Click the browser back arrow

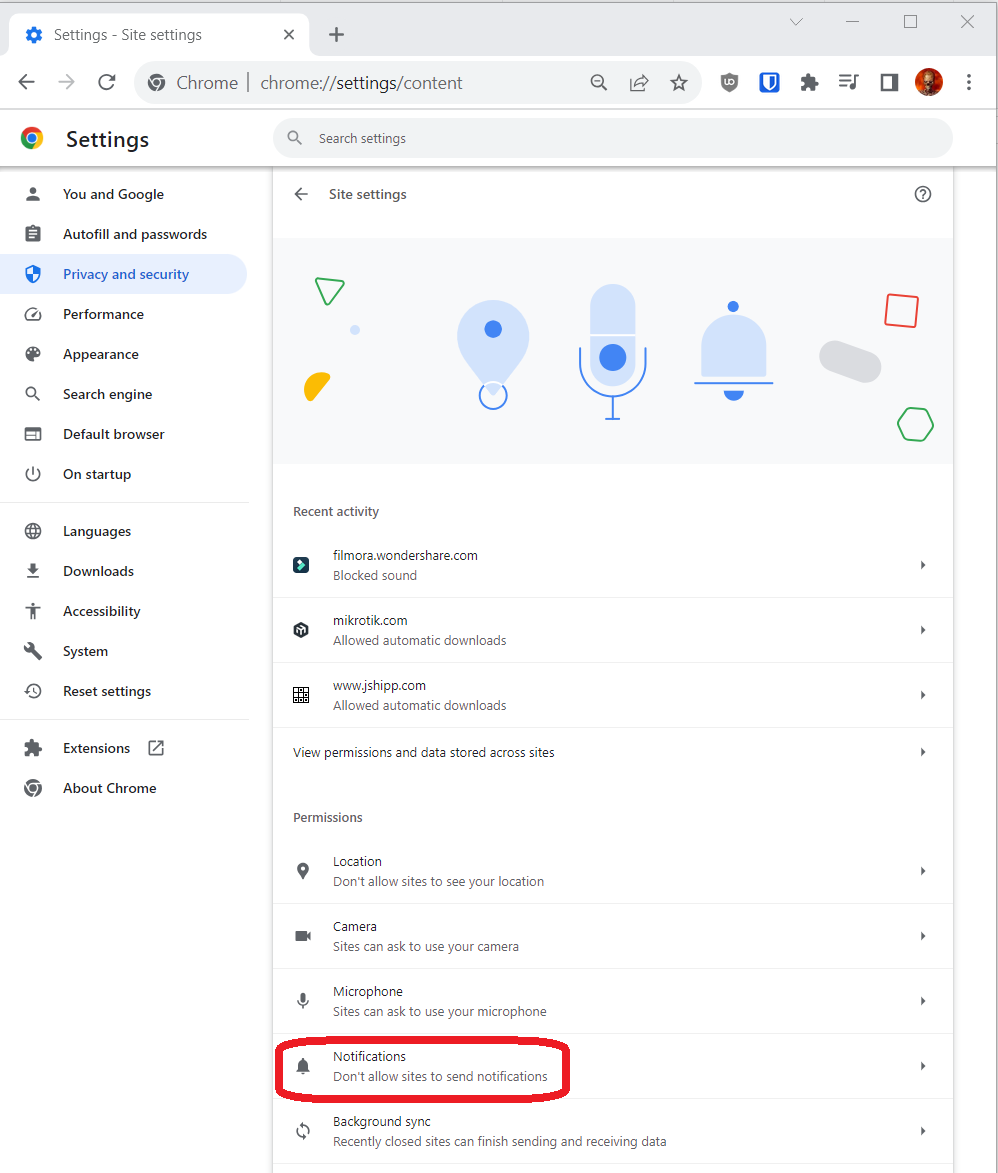click(x=27, y=82)
